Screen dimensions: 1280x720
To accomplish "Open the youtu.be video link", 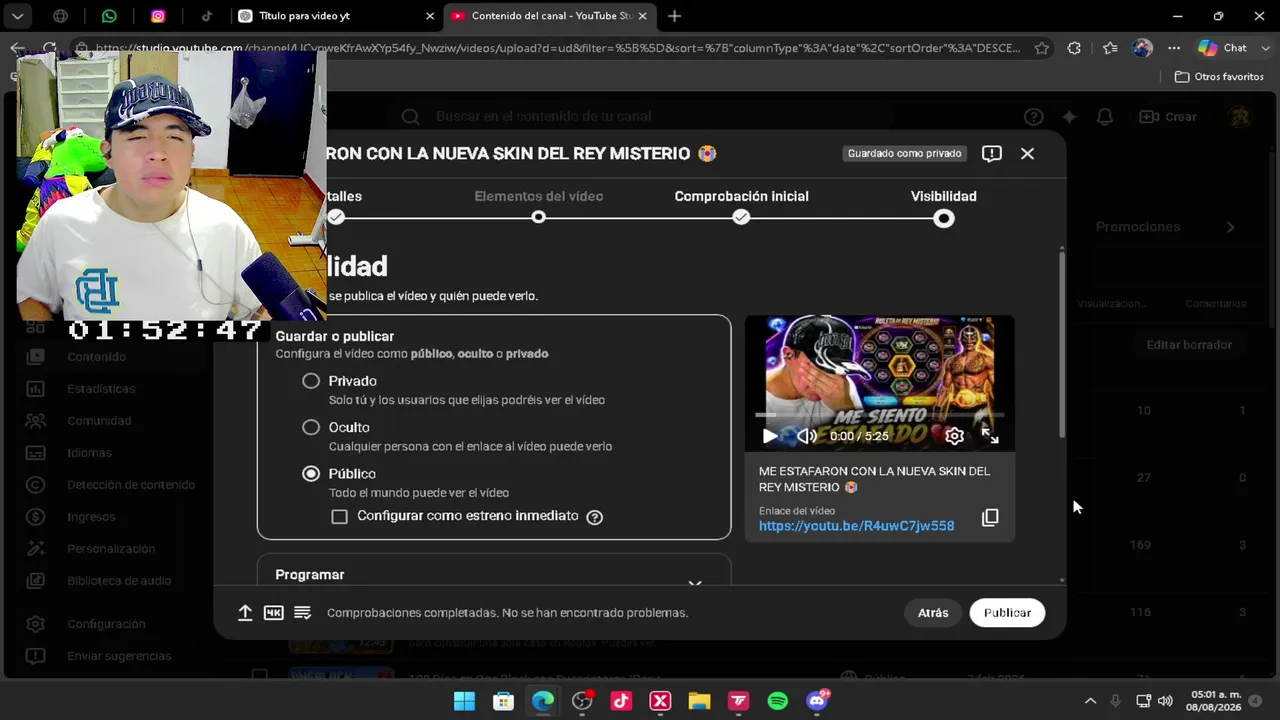I will tap(856, 526).
